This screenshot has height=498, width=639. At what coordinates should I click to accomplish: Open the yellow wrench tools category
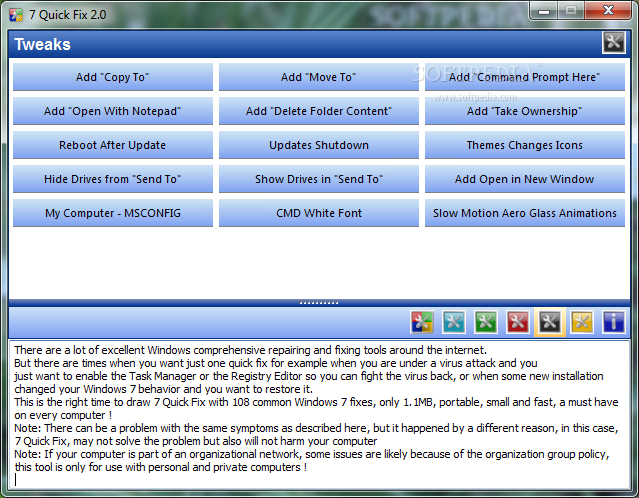(x=582, y=322)
